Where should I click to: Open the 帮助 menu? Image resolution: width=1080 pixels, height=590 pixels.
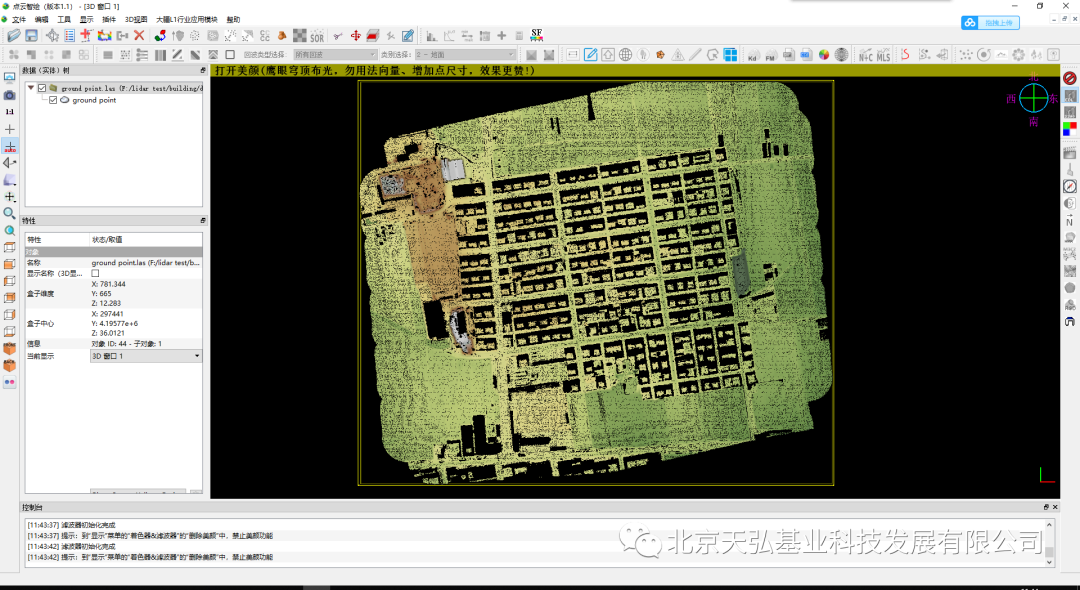(x=233, y=19)
